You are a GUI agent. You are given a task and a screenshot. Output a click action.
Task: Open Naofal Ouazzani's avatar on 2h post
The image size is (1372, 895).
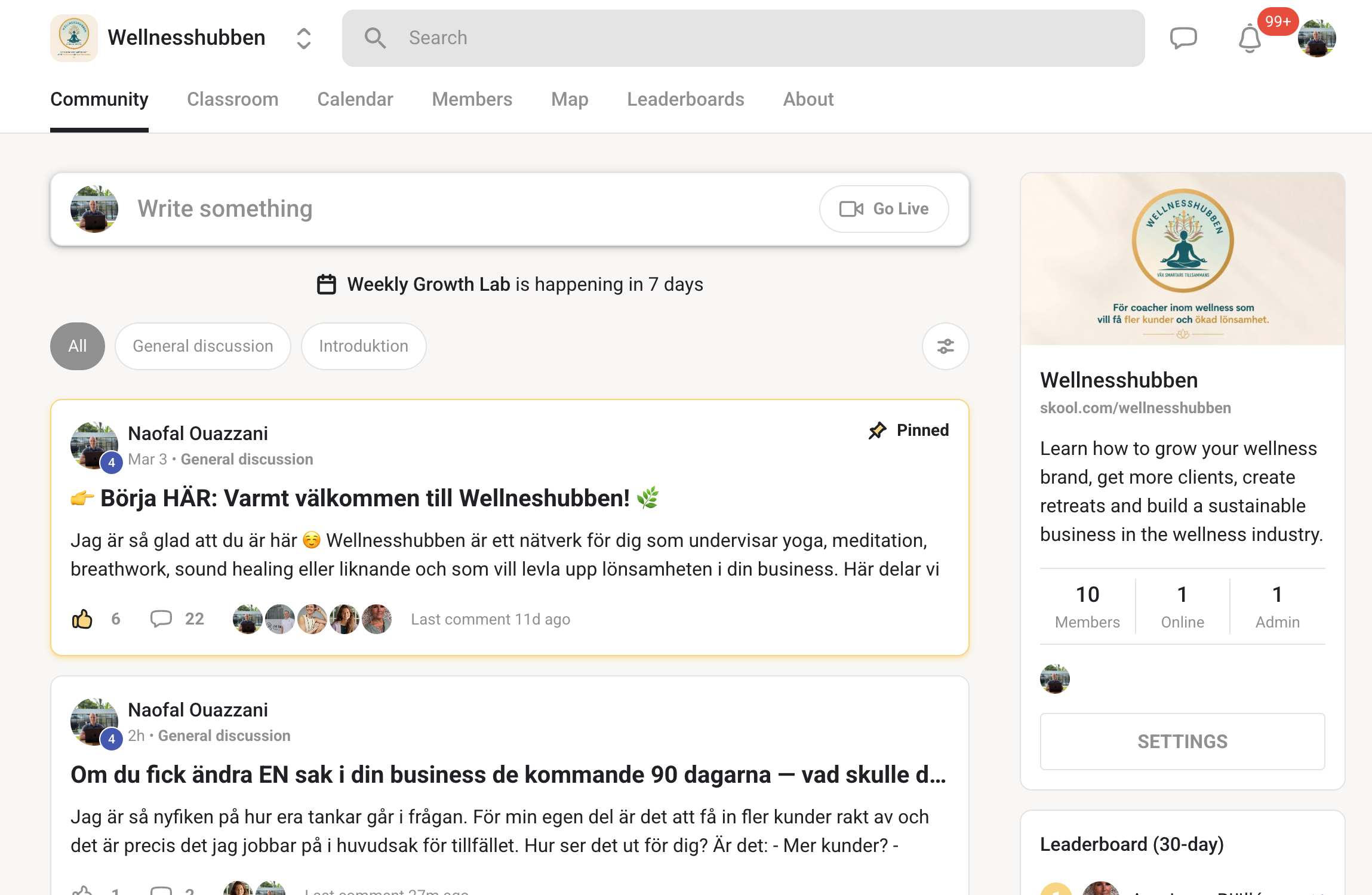tap(94, 722)
